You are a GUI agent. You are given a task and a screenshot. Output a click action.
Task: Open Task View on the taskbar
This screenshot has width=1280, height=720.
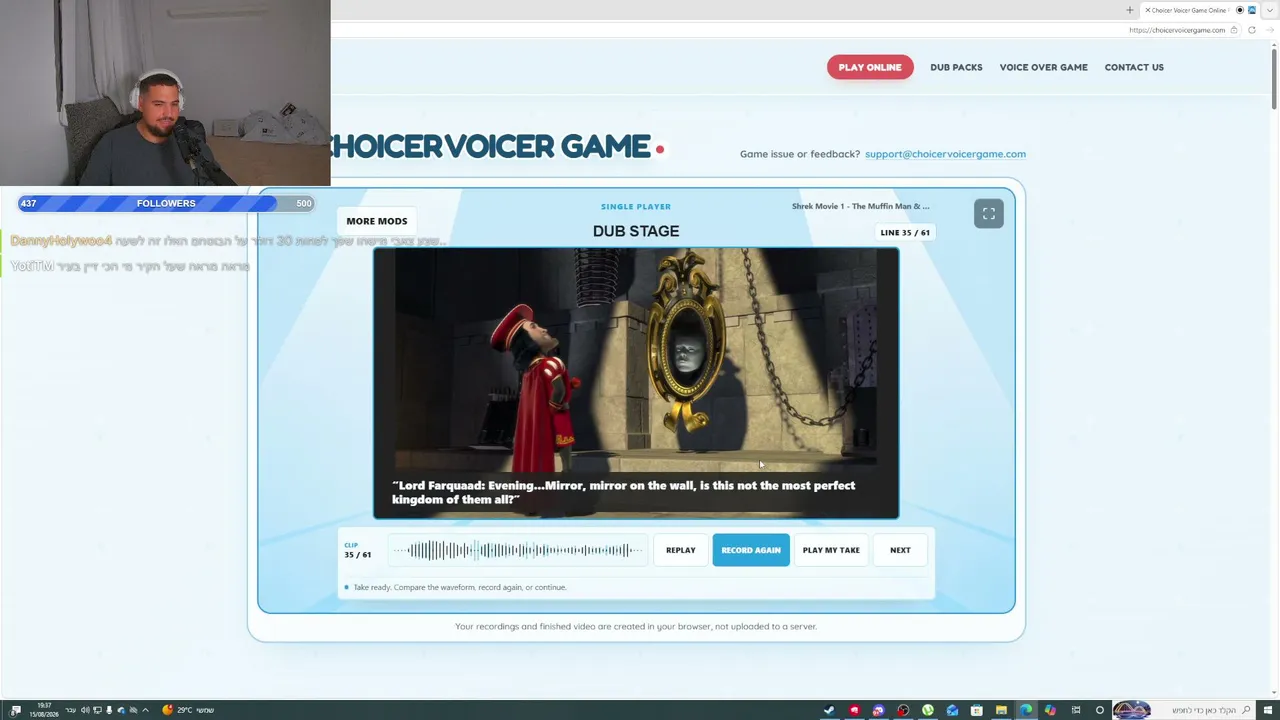pos(1076,710)
